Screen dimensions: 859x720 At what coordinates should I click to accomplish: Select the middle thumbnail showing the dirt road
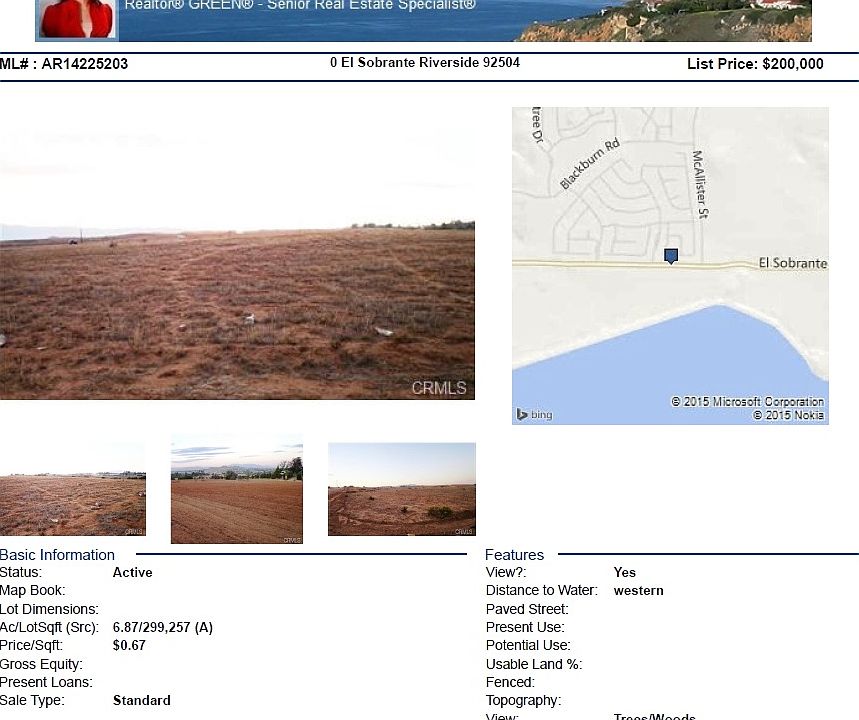[x=237, y=490]
